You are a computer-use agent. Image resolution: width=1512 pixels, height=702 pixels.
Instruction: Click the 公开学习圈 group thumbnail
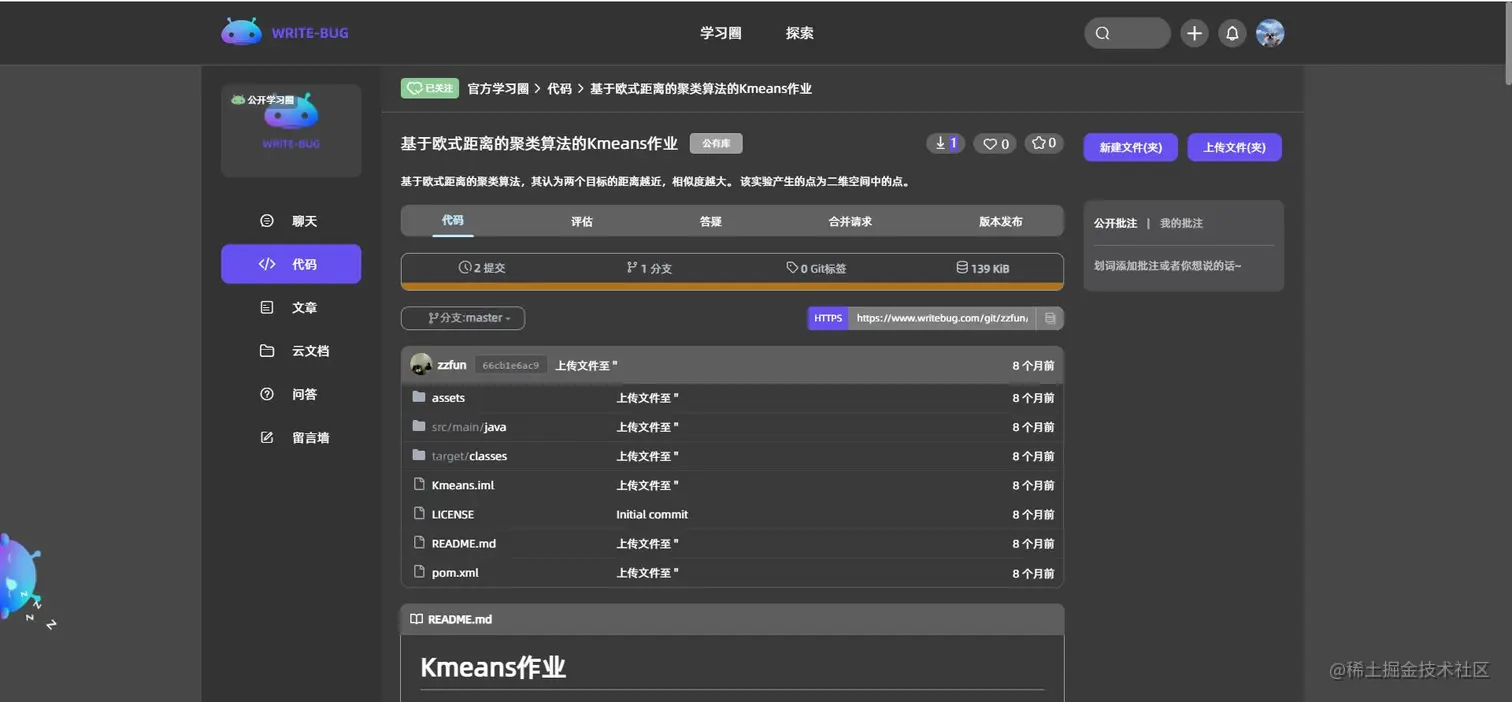click(x=291, y=130)
